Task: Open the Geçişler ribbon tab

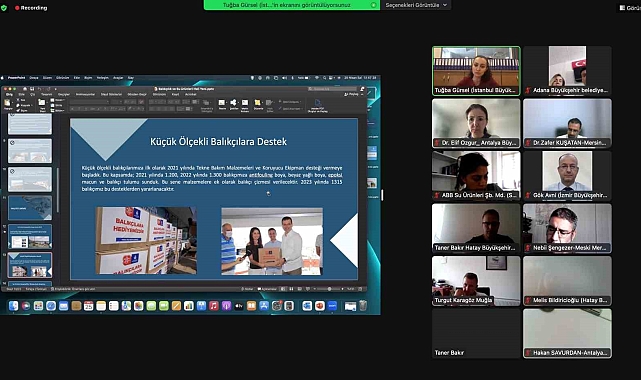Action: (64, 94)
